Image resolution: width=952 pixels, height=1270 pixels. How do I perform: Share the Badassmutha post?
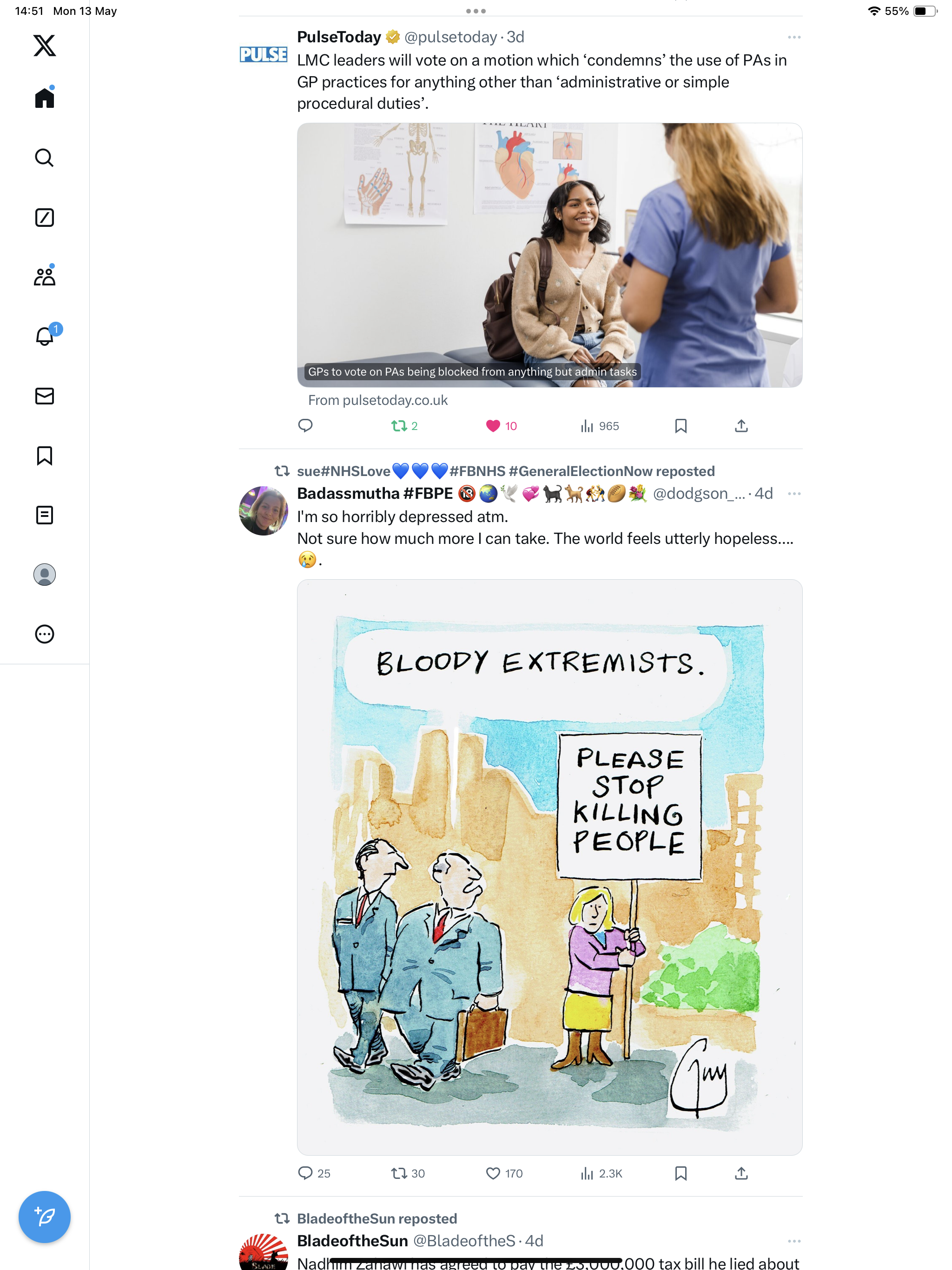coord(741,1173)
